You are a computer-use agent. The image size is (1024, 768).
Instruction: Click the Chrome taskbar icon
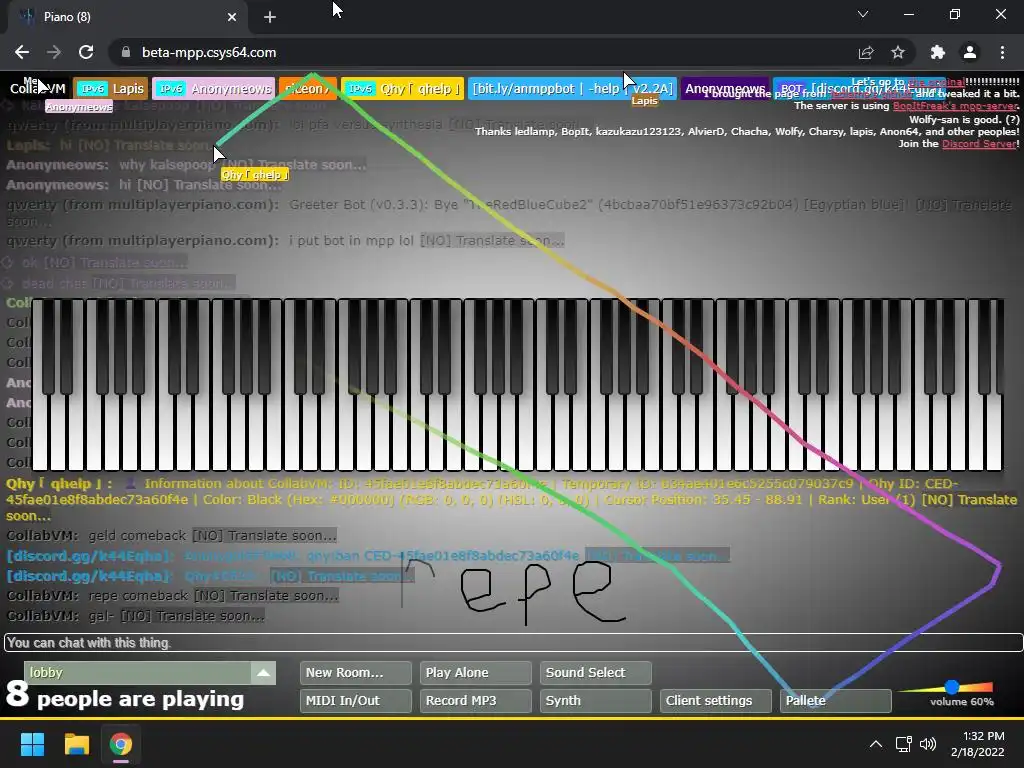click(121, 744)
